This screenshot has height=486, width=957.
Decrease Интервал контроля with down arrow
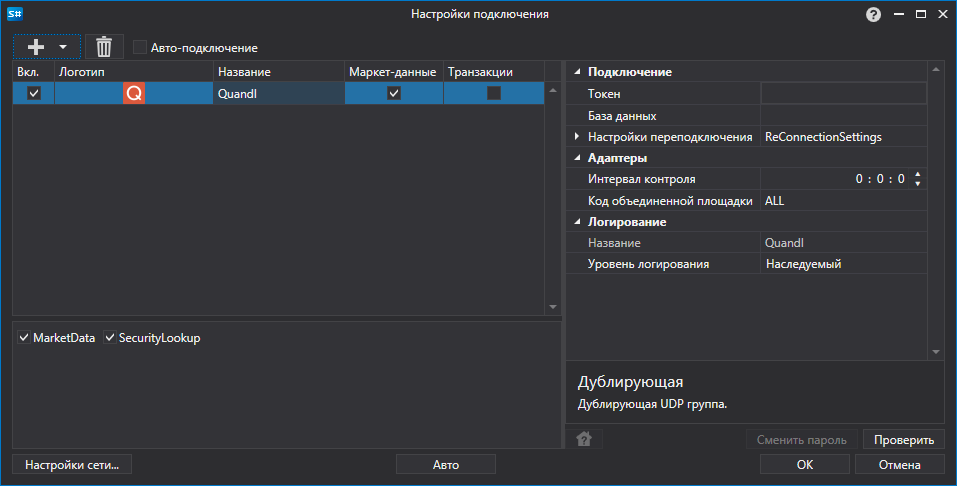[917, 183]
